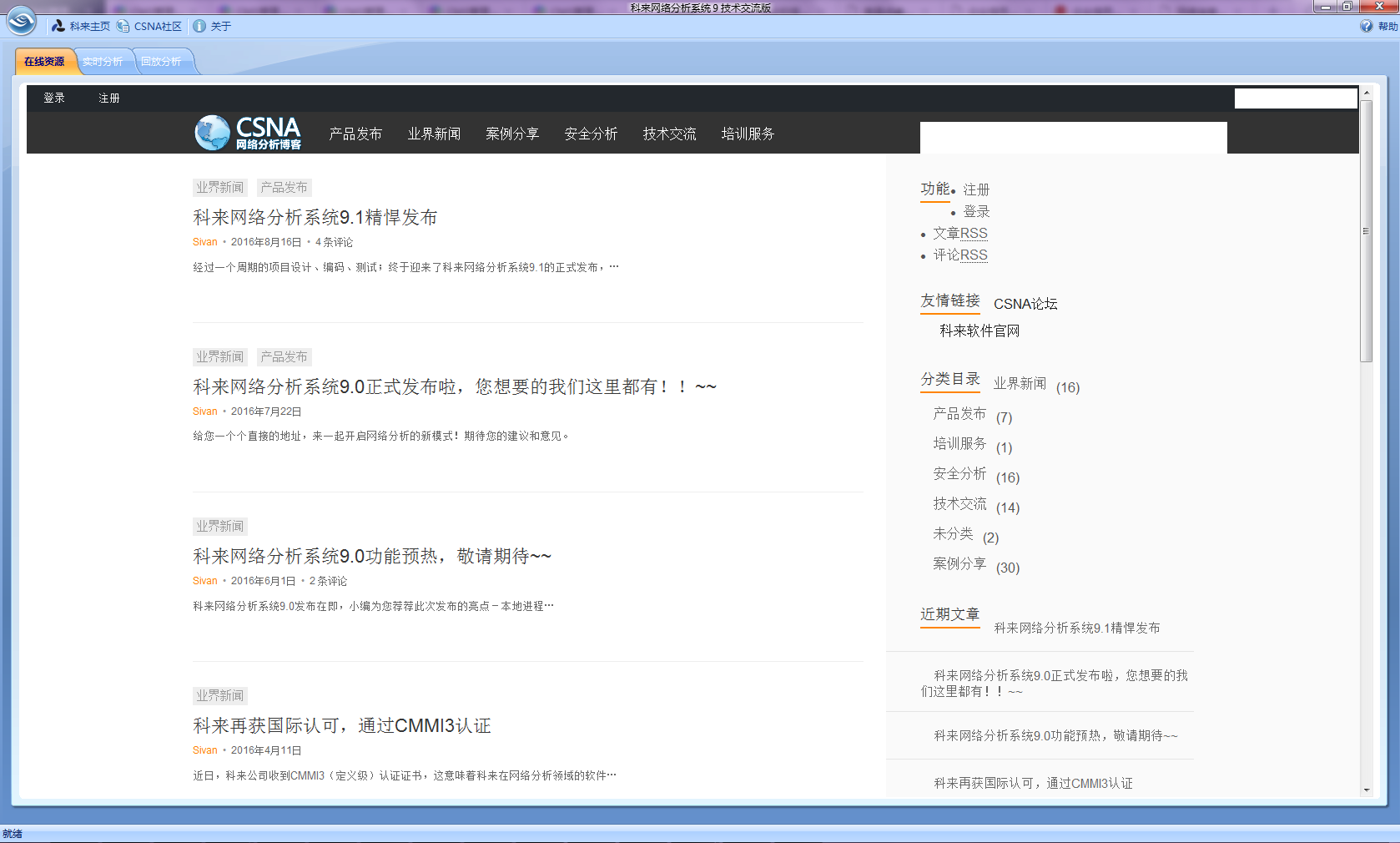Open the 技术交流 navigation menu
The image size is (1400, 843).
pos(669,134)
